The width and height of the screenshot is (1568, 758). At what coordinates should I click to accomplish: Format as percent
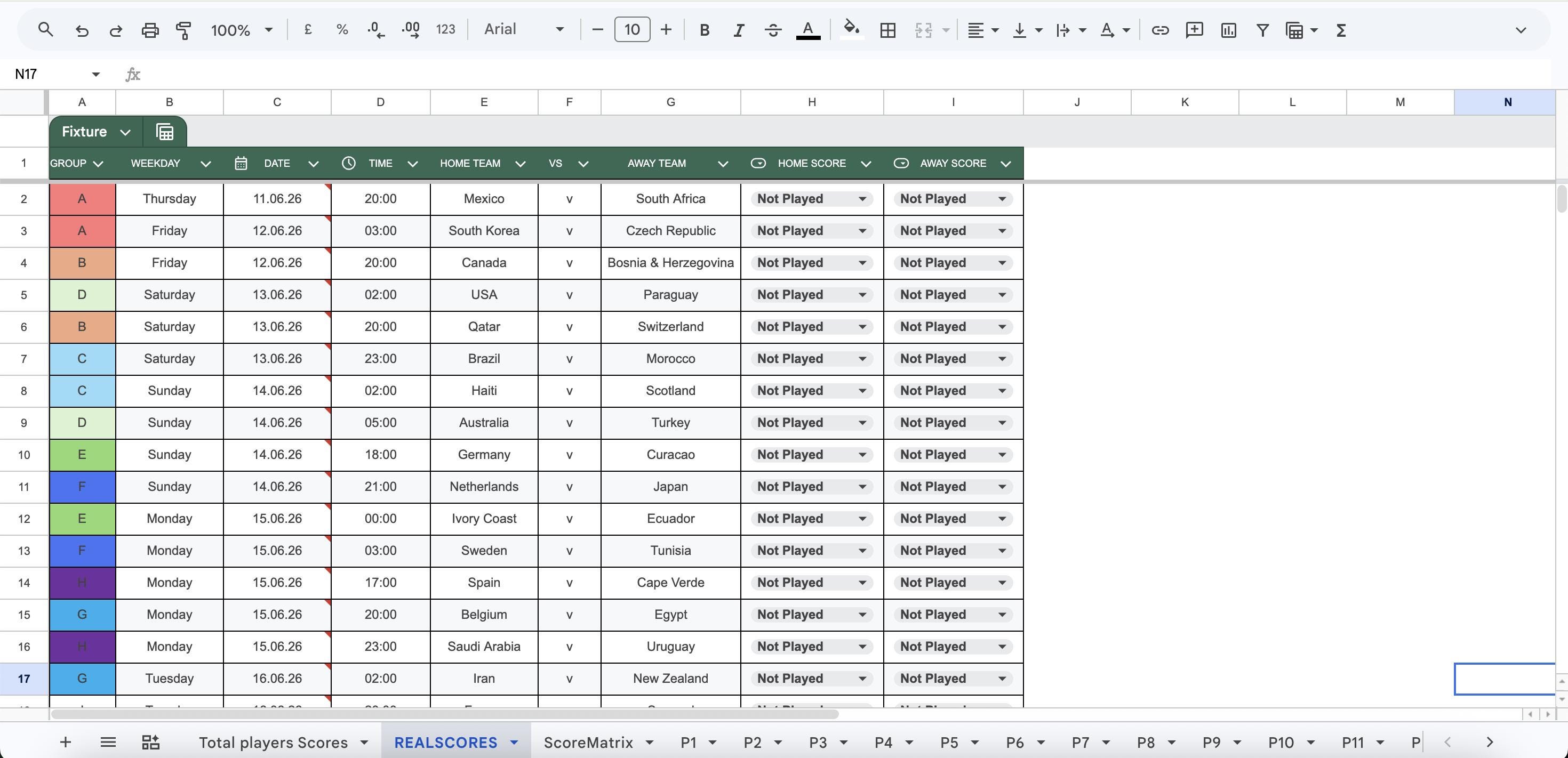(342, 29)
